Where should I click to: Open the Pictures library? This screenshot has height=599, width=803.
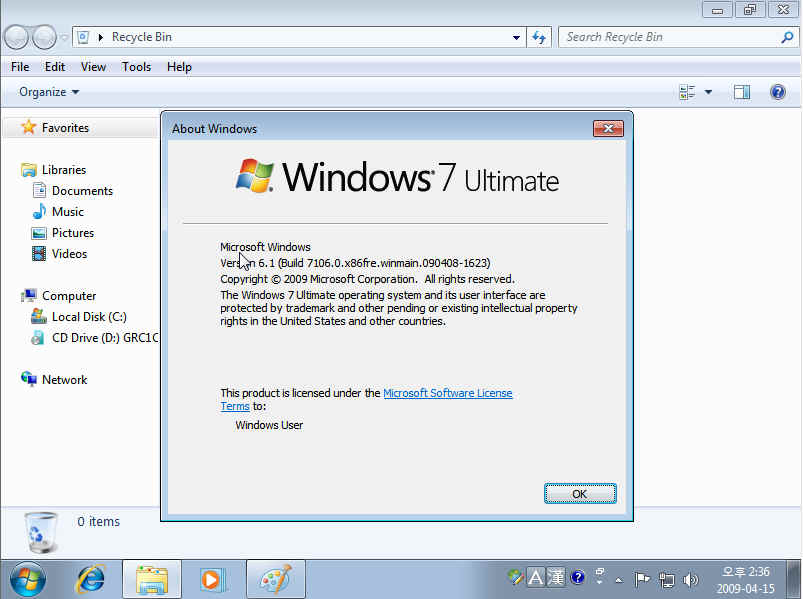73,233
